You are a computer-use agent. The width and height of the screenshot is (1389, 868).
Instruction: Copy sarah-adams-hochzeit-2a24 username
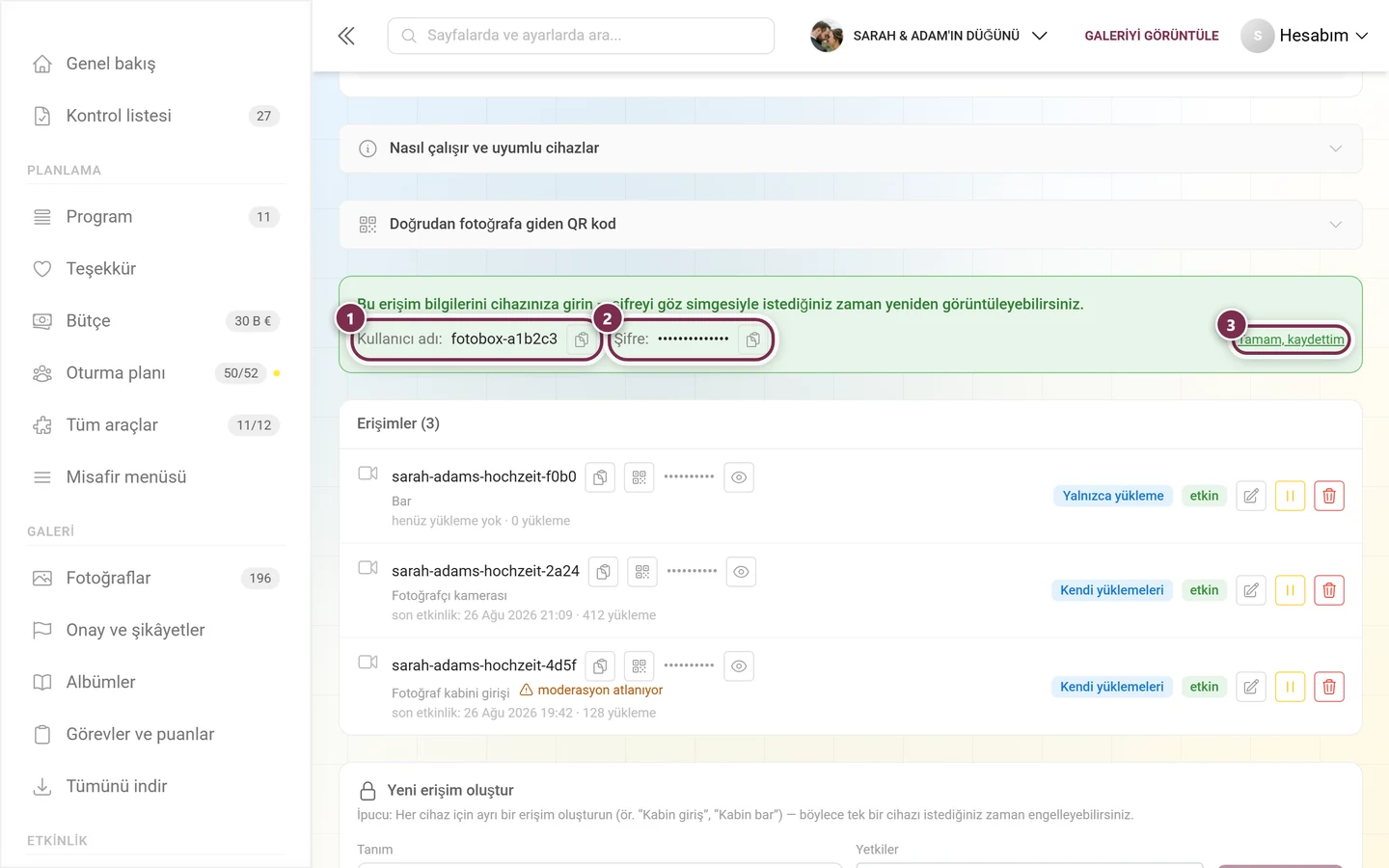point(603,572)
